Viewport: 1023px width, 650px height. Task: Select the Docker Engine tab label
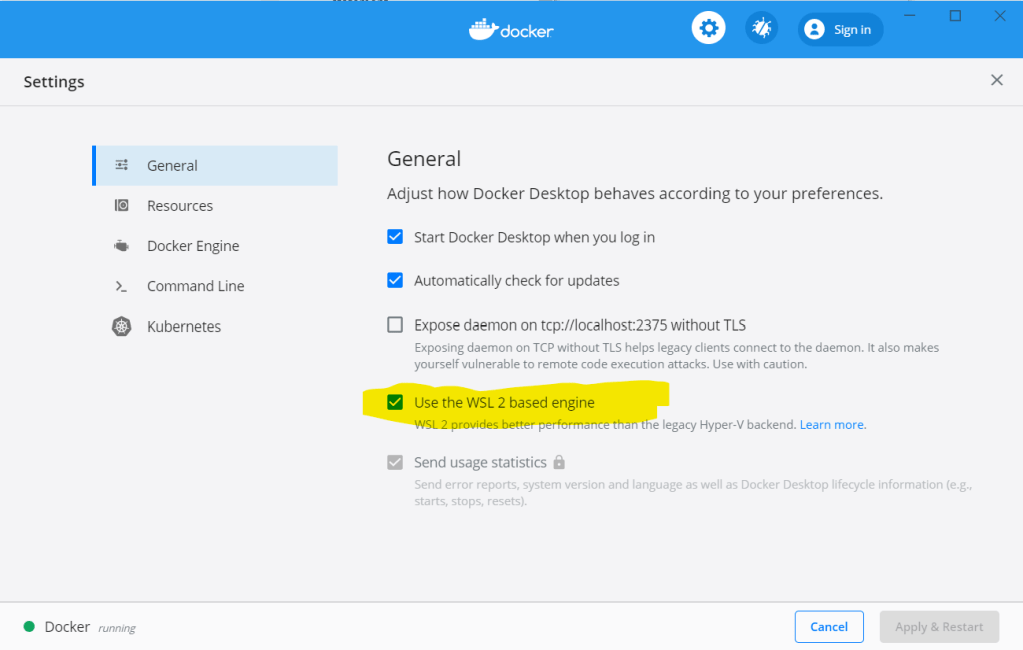193,246
